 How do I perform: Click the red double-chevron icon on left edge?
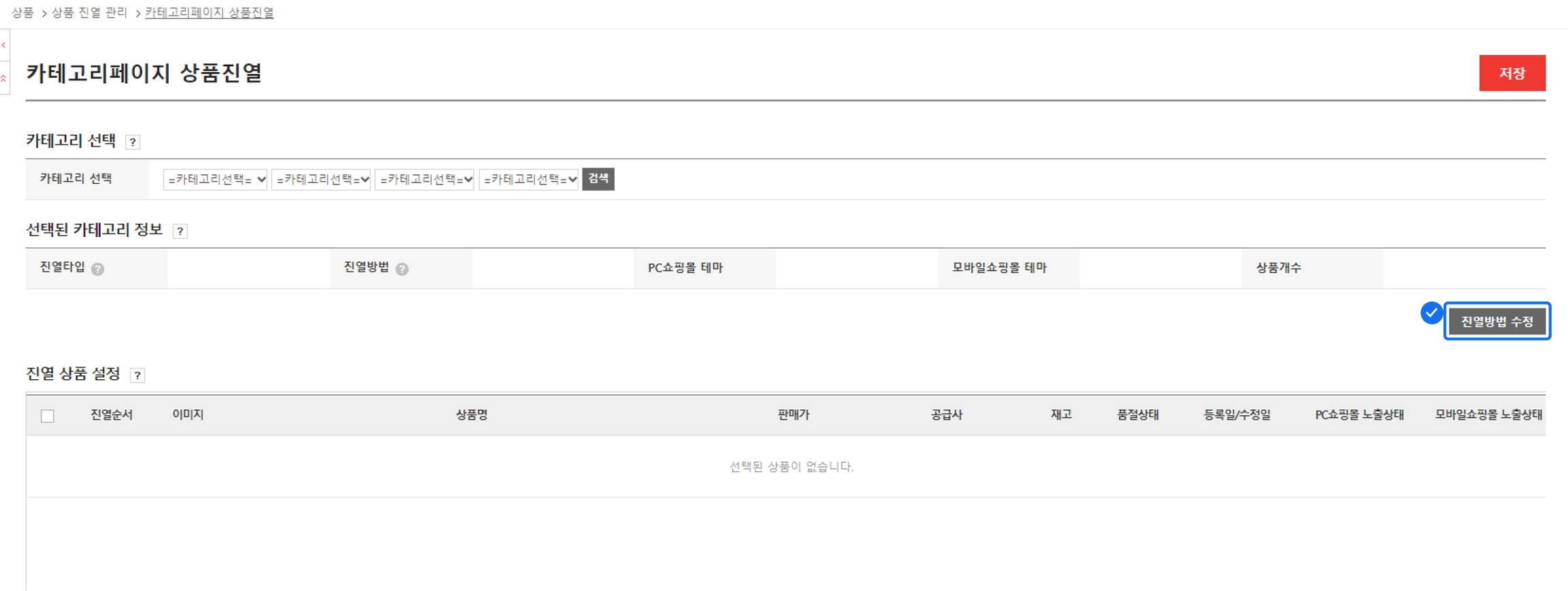(x=4, y=79)
